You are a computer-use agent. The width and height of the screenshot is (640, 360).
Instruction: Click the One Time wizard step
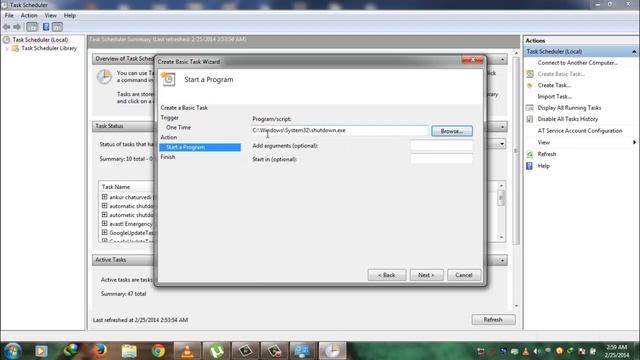[178, 127]
